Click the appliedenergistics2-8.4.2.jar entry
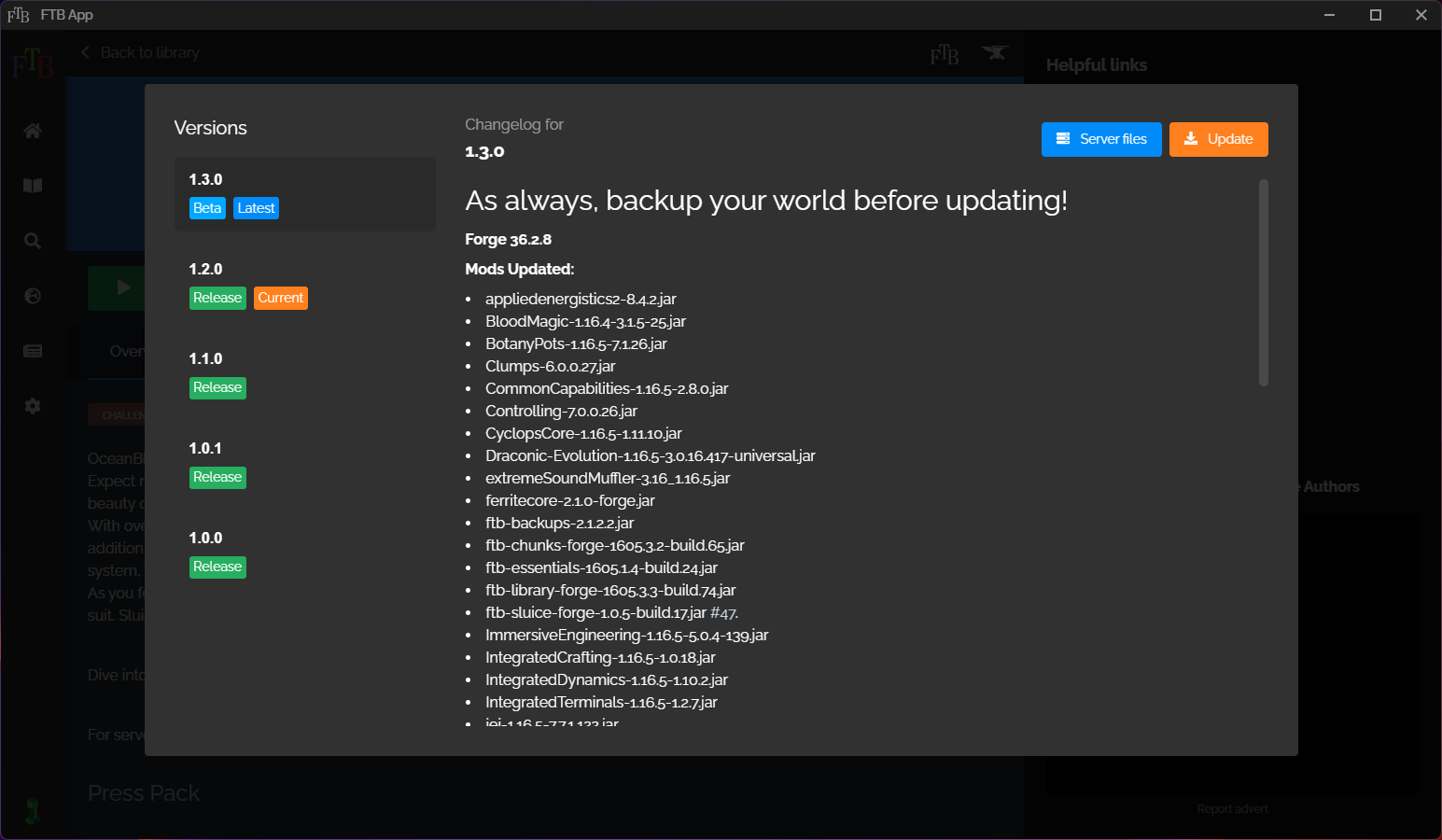The image size is (1442, 840). [x=581, y=300]
